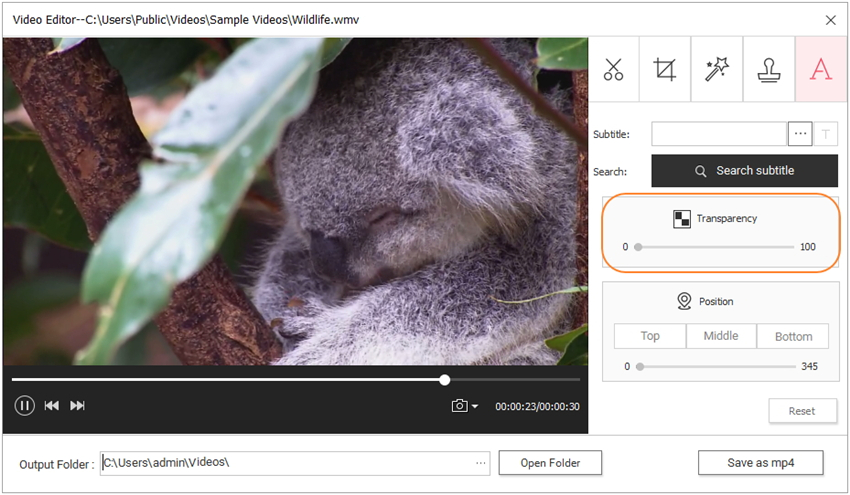This screenshot has width=850, height=495.
Task: Set subtitle position to Bottom
Action: click(x=794, y=336)
